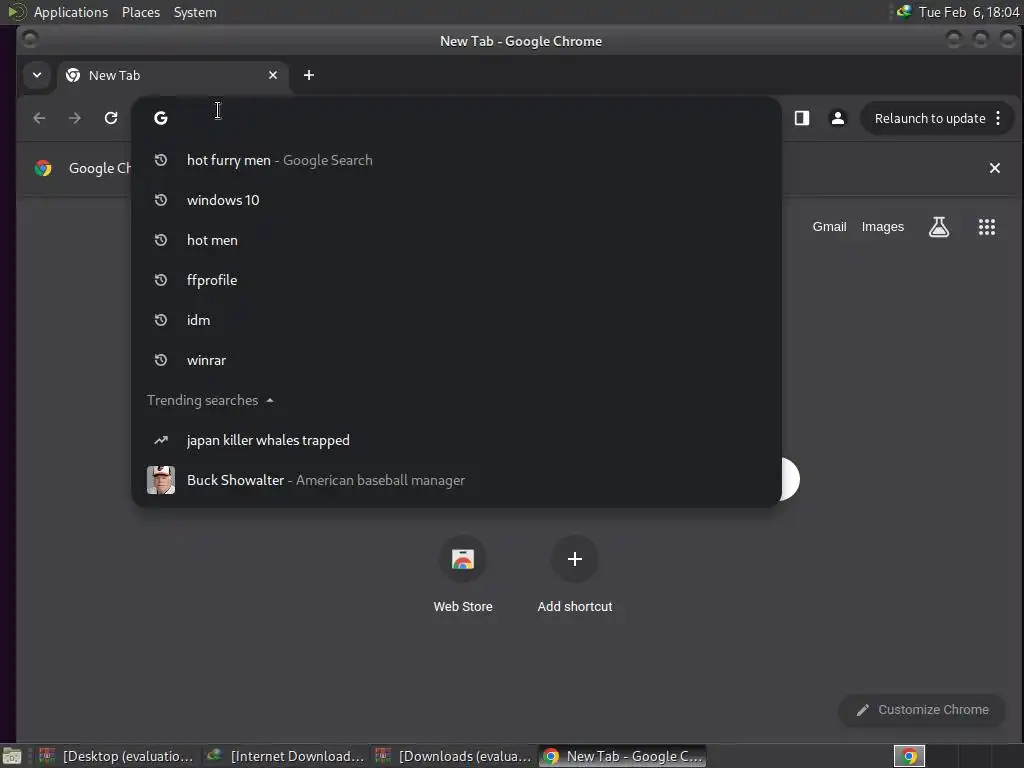Click the Google G icon in omnibox
The width and height of the screenshot is (1024, 768).
point(161,118)
